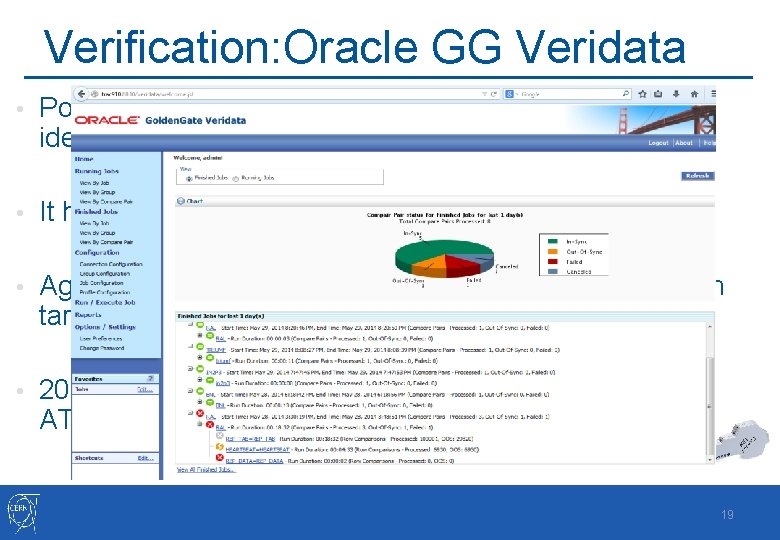
Task: Click the Google search input field
Action: click(x=567, y=94)
